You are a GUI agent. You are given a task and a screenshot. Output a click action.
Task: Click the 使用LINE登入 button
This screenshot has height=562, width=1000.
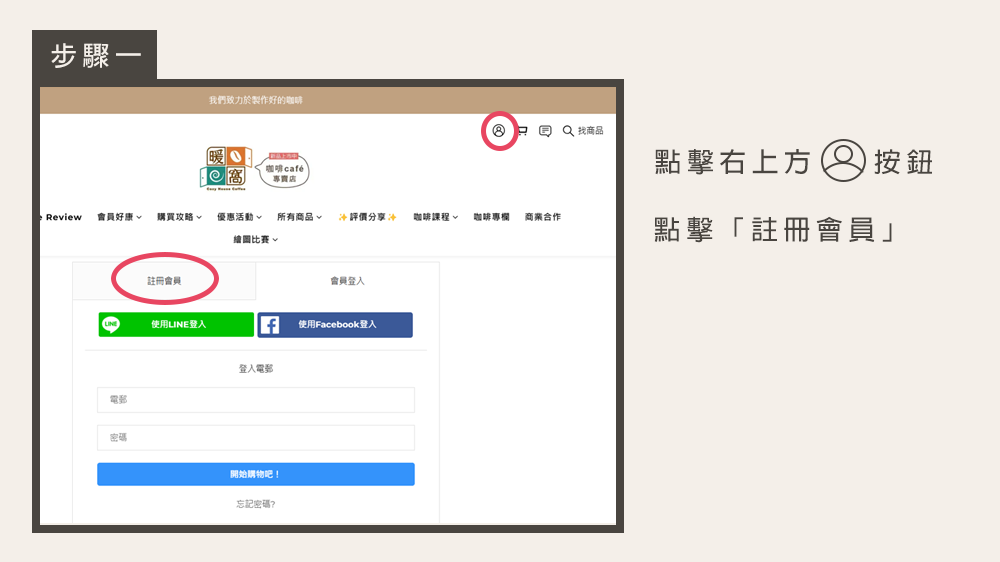176,325
